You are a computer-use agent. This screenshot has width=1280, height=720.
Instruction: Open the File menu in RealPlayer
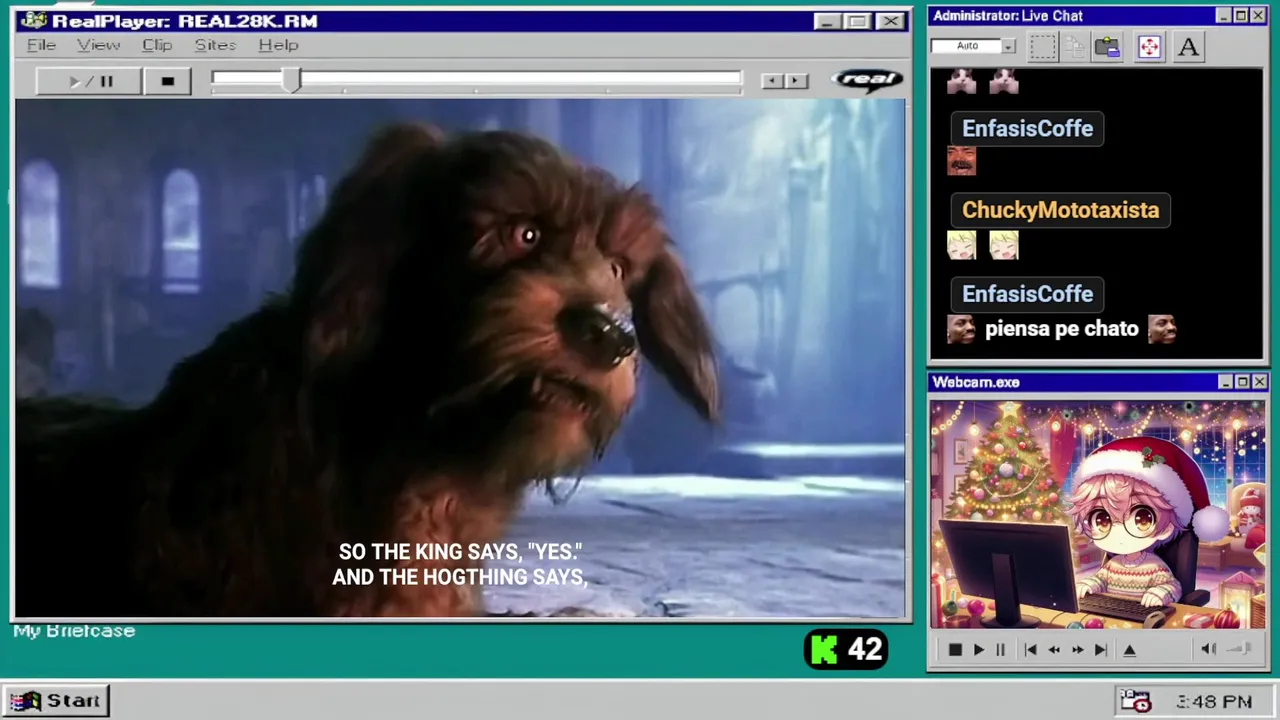point(41,45)
